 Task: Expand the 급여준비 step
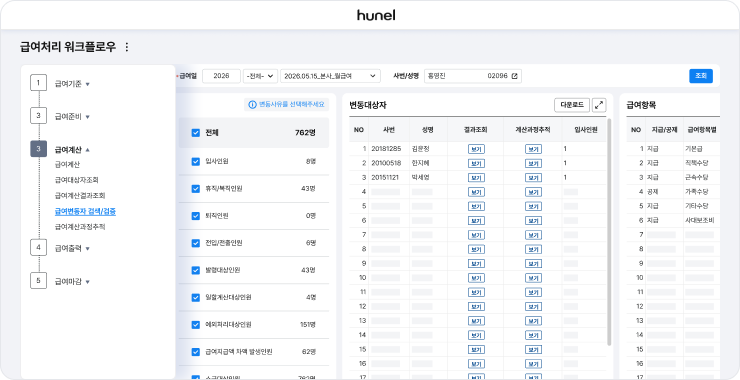(88, 117)
